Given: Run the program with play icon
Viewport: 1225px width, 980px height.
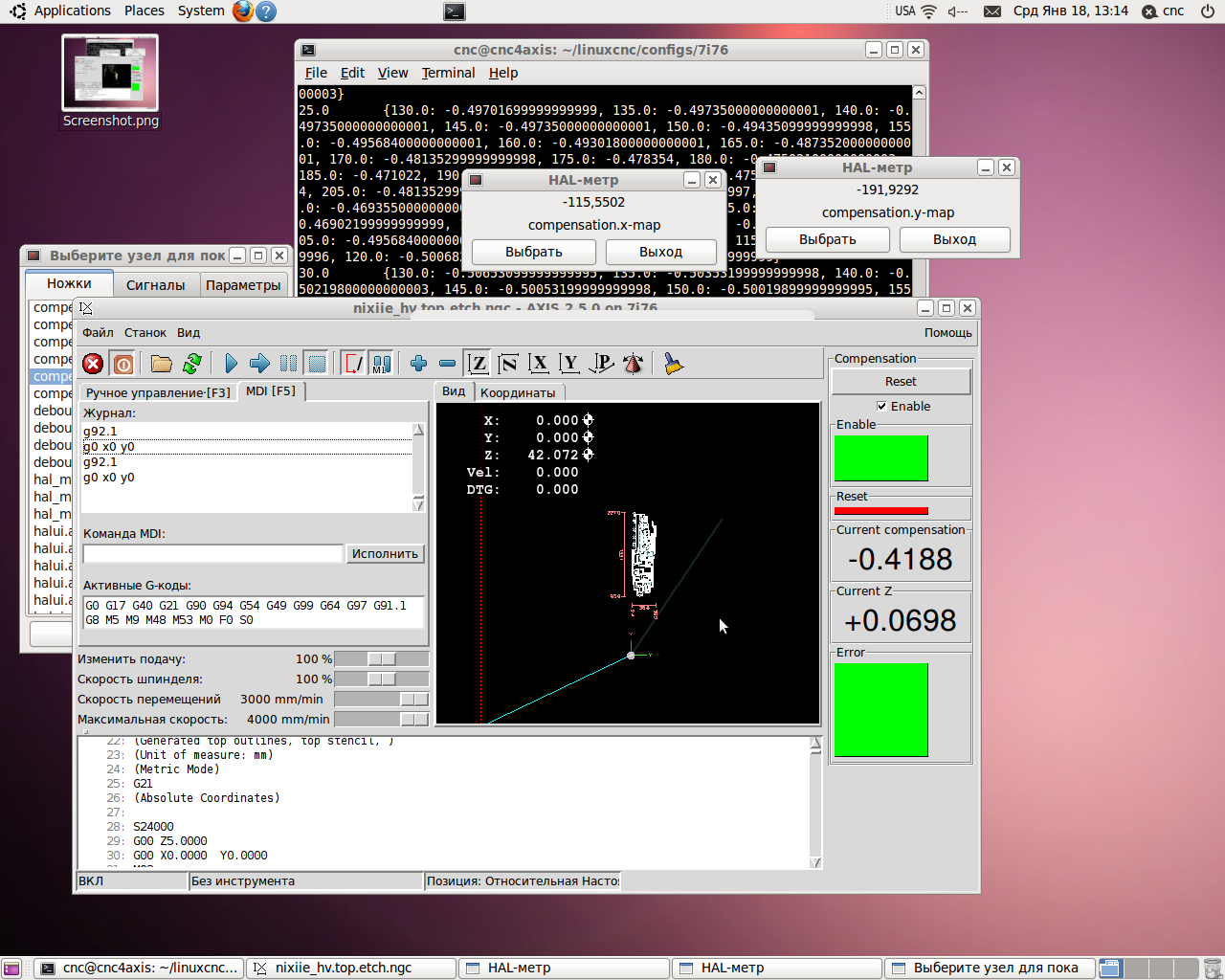Looking at the screenshot, I should click(x=231, y=364).
